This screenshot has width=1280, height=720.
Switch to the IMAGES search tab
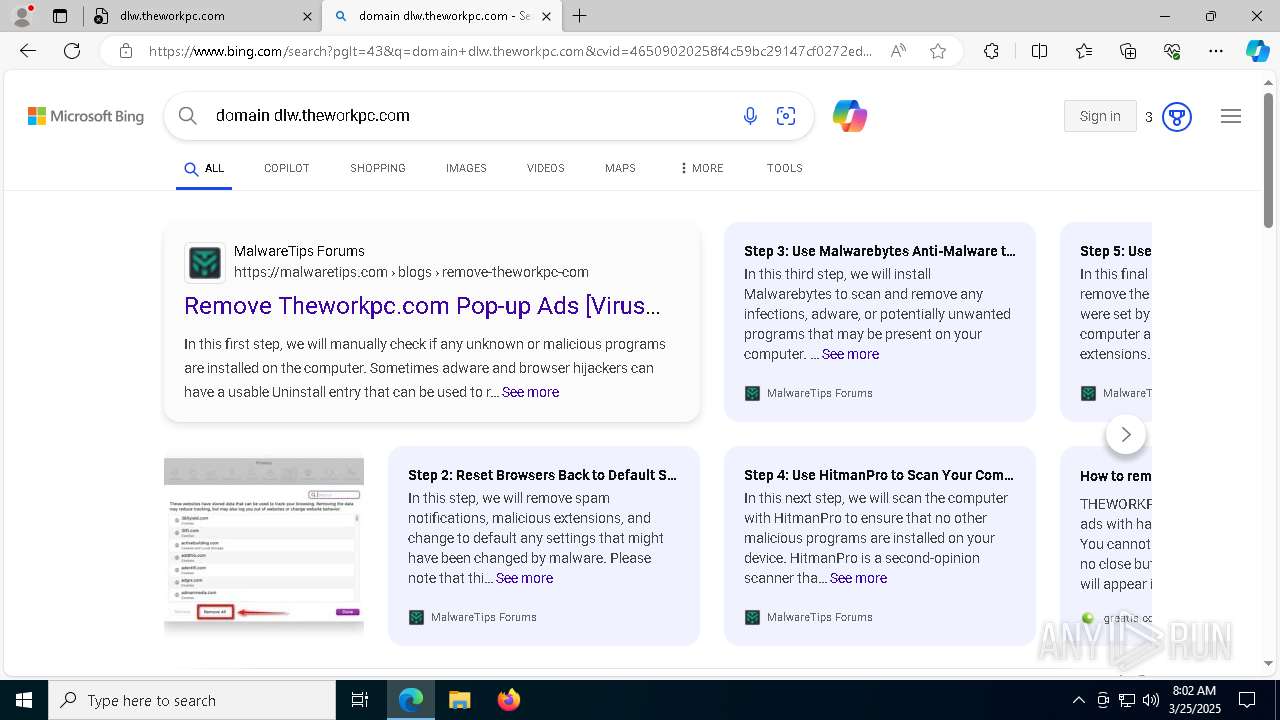(466, 168)
